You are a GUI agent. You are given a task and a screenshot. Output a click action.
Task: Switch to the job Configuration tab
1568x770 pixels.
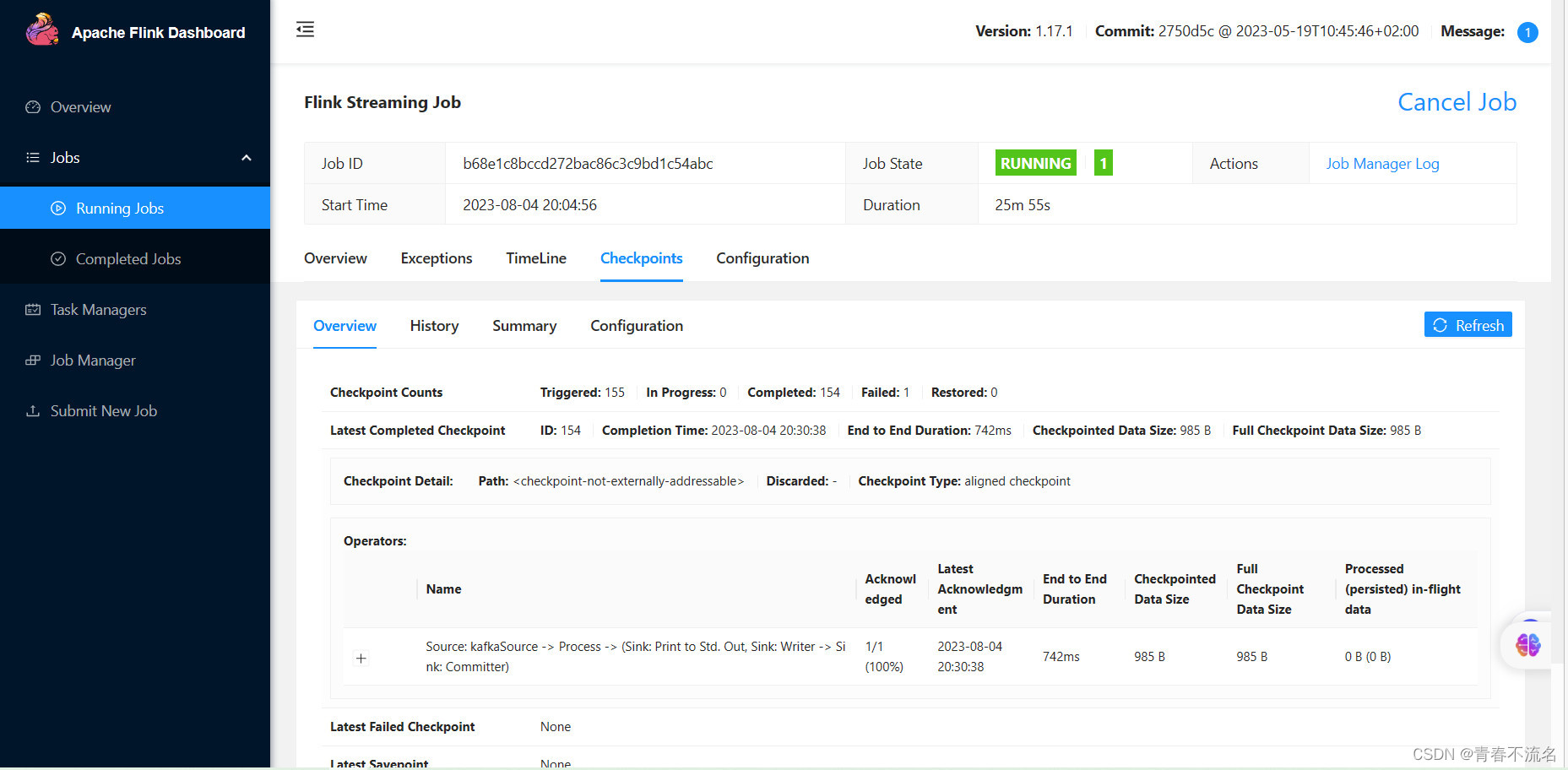tap(762, 258)
